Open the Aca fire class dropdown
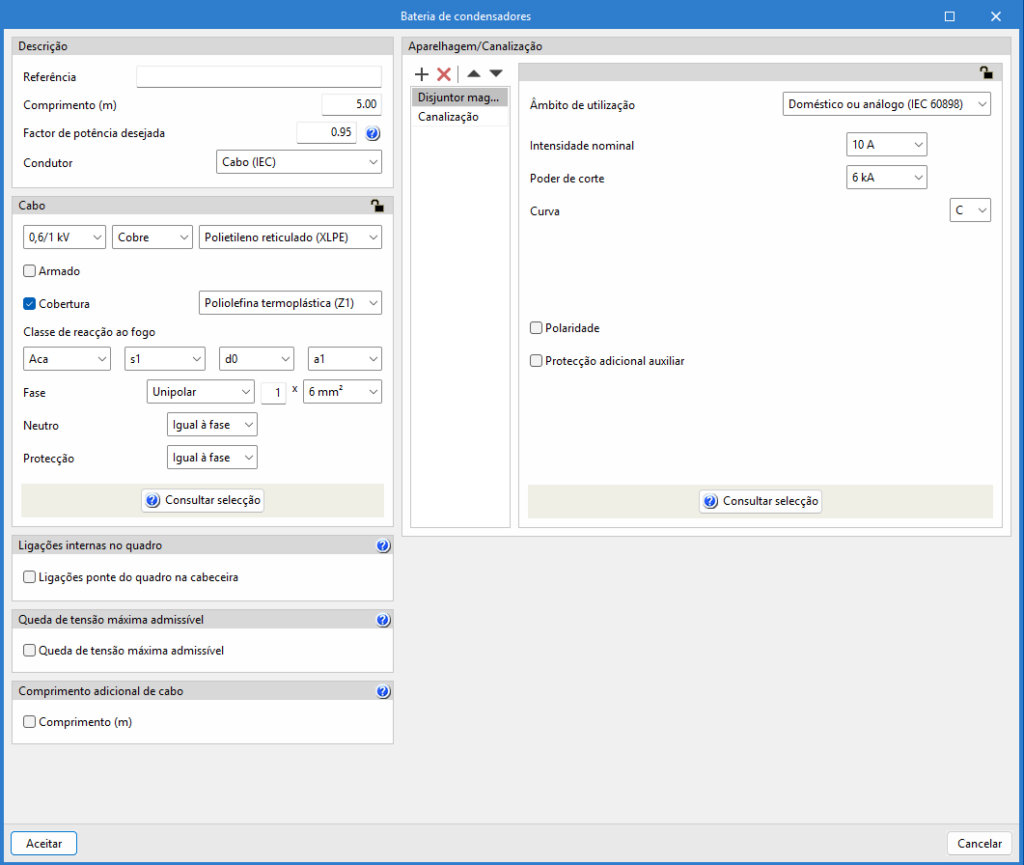 (x=67, y=358)
